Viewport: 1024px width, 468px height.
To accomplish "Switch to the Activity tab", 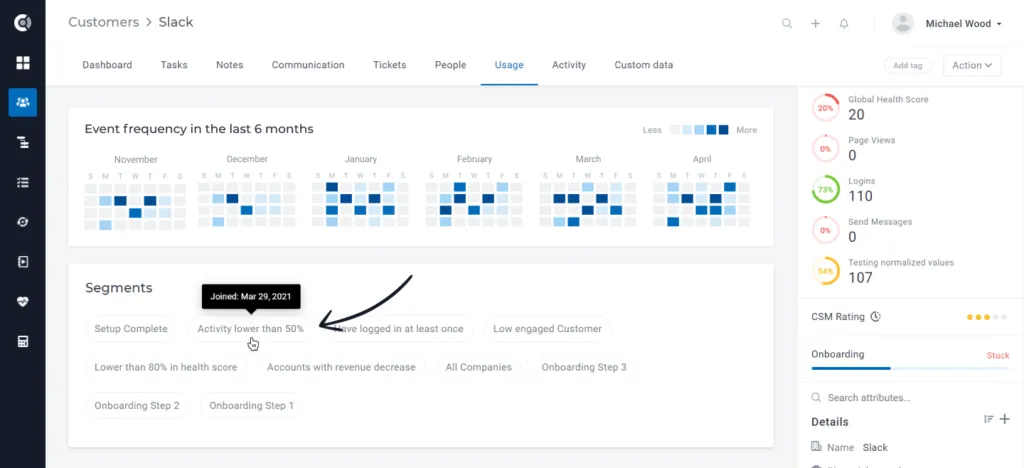I will (x=569, y=65).
